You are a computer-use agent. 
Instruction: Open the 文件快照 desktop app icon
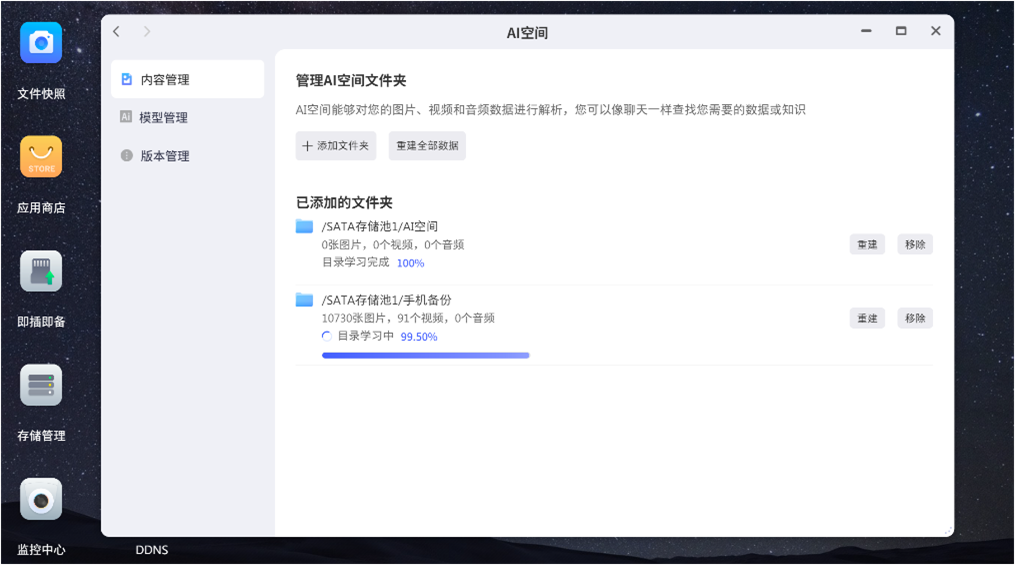[41, 43]
